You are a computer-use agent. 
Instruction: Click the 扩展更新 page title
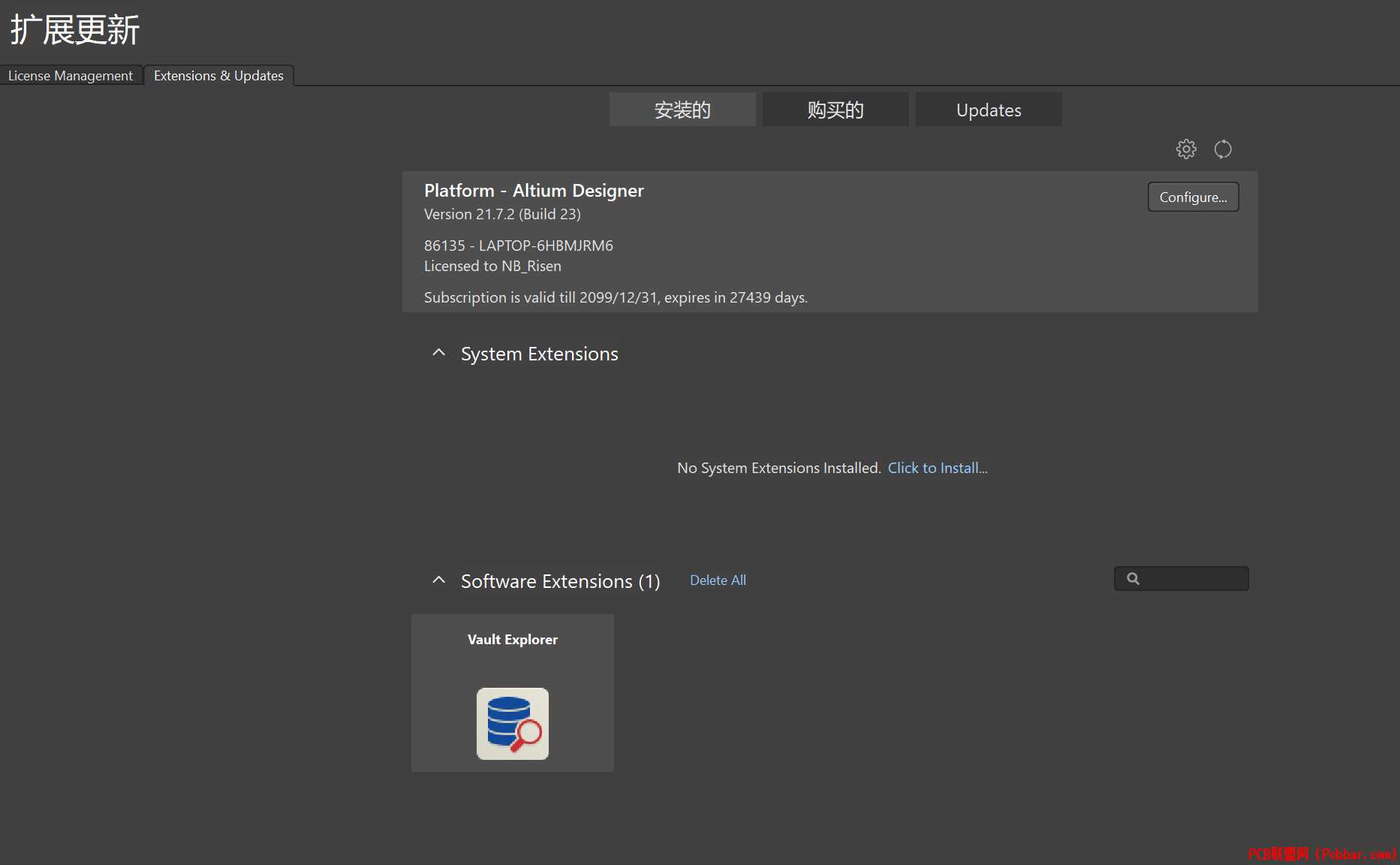(74, 30)
